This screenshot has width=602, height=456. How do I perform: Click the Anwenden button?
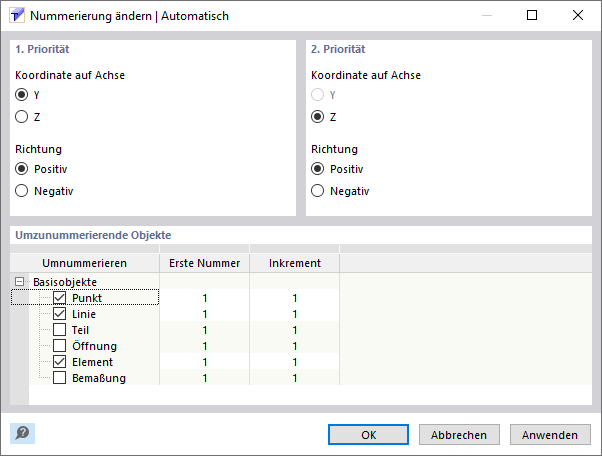[550, 435]
